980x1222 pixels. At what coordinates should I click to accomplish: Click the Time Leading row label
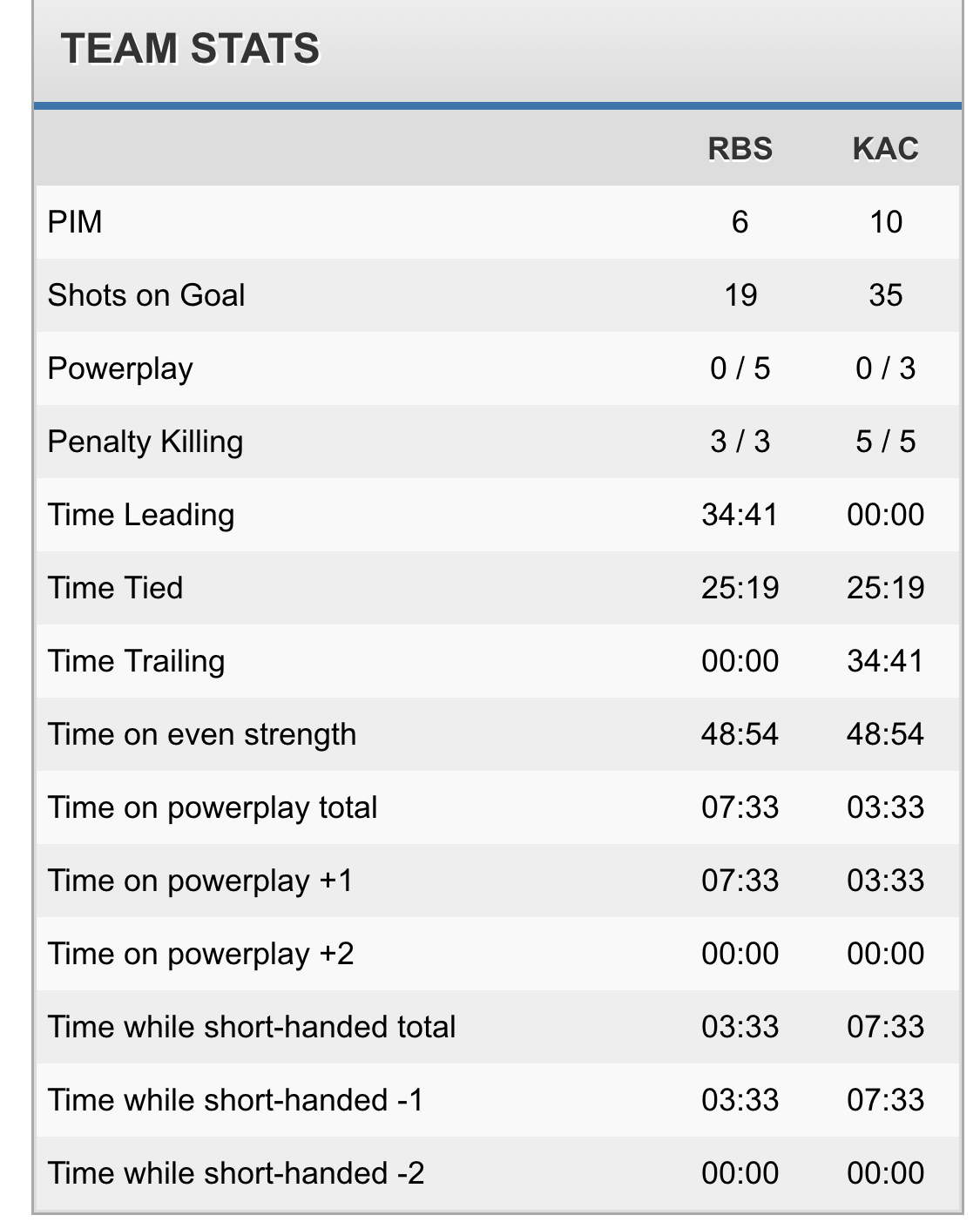click(141, 515)
